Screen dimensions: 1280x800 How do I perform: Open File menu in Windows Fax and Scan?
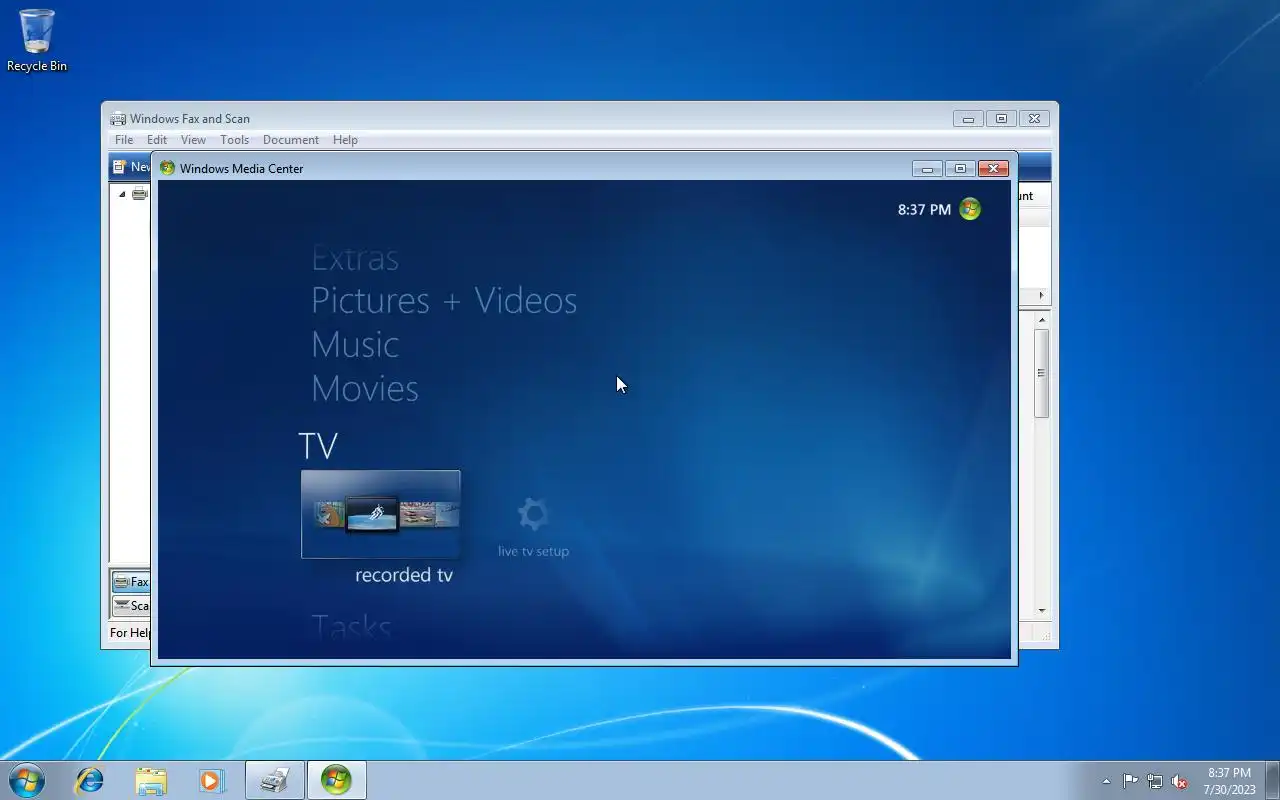(x=124, y=140)
